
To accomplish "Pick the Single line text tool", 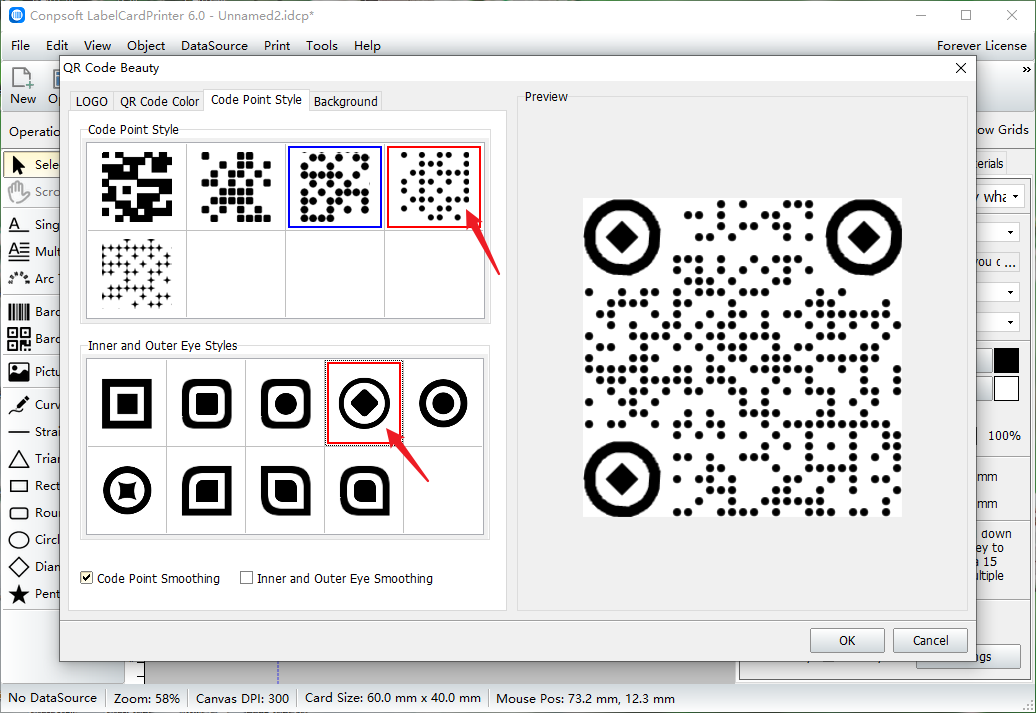I will 31,225.
